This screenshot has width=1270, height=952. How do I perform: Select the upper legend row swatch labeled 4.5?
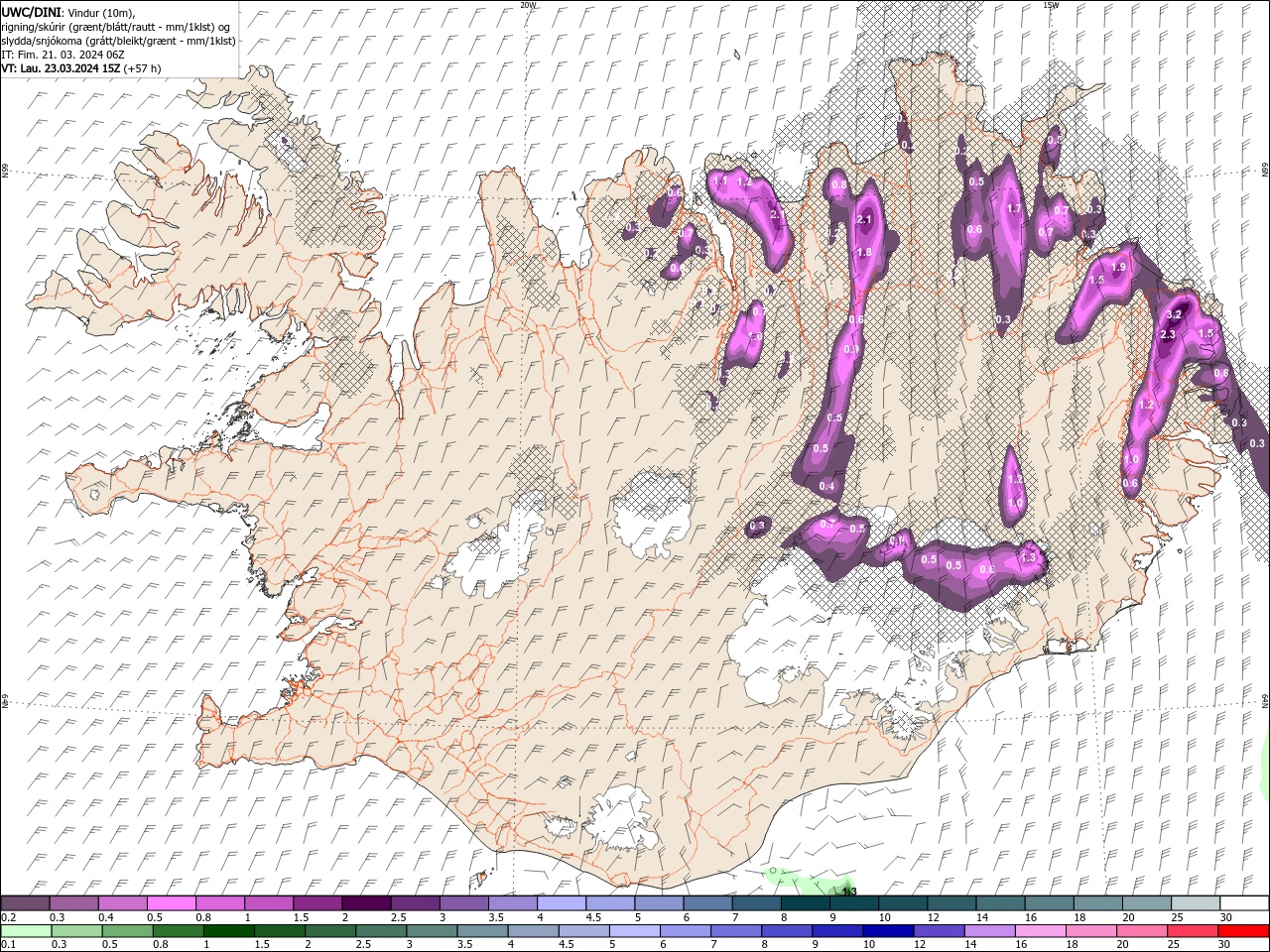point(610,903)
